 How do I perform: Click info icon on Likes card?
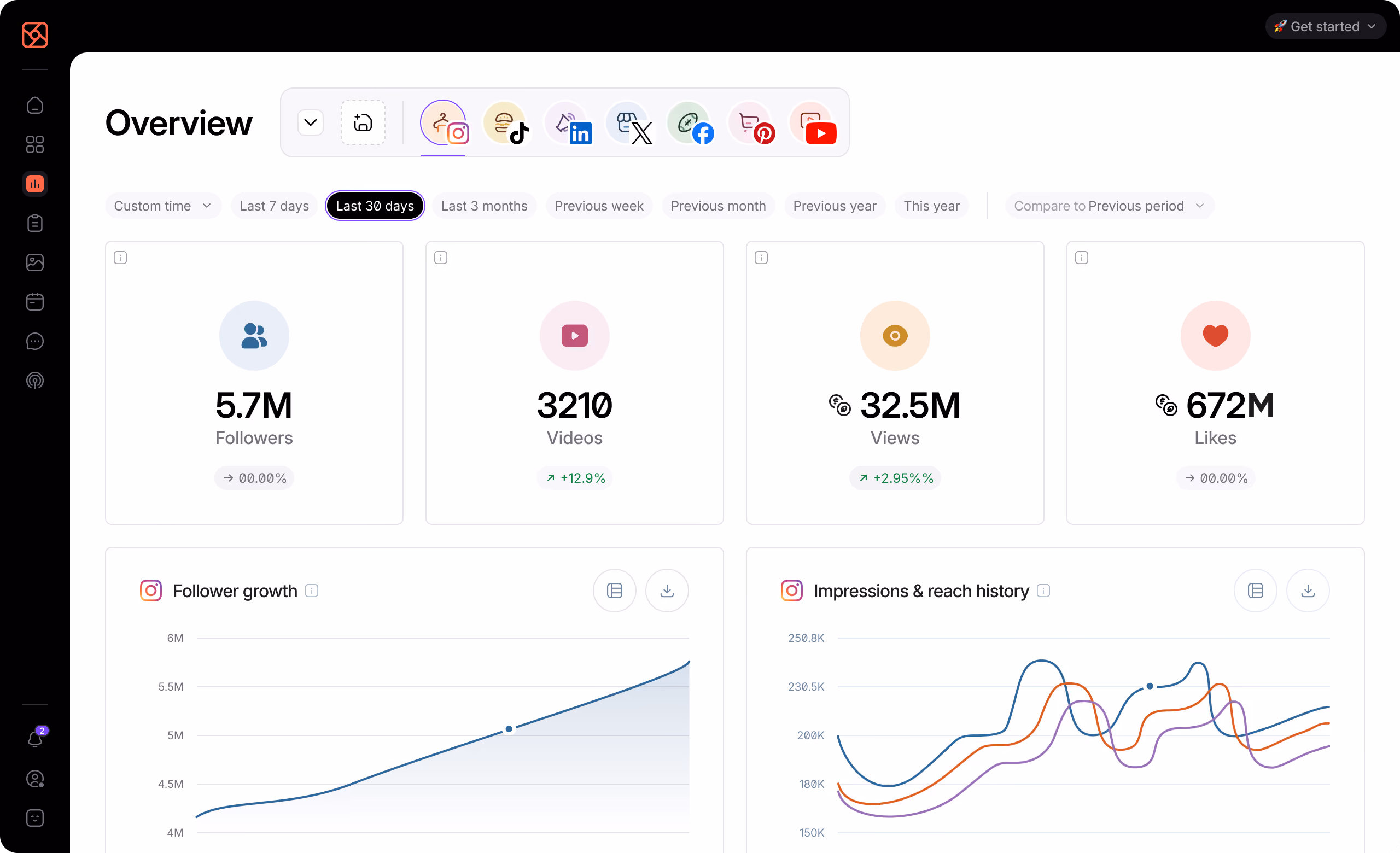click(x=1082, y=258)
